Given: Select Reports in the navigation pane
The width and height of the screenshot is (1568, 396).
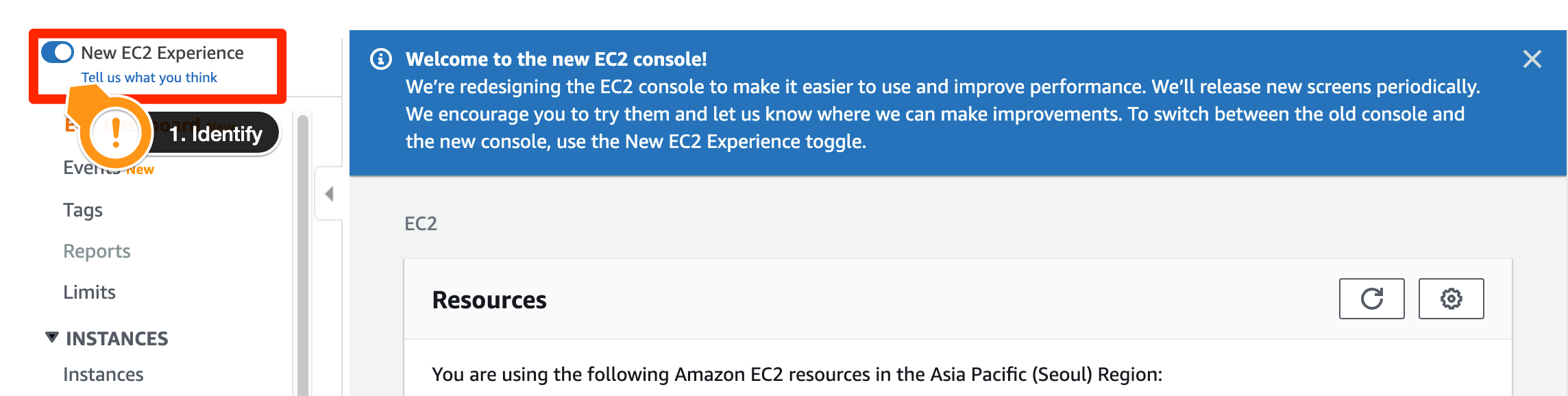Looking at the screenshot, I should click(97, 251).
